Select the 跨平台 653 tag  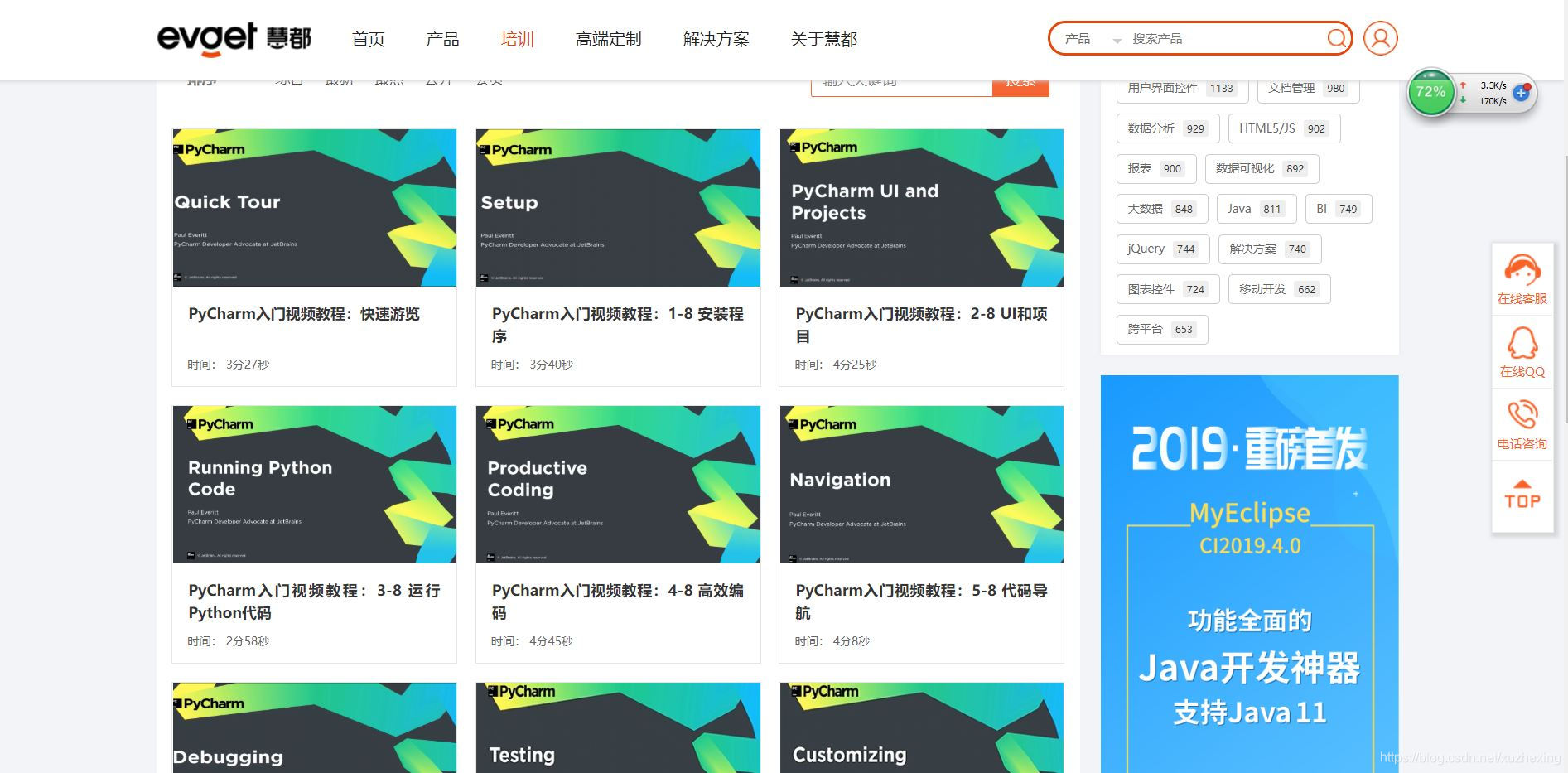tap(1161, 329)
